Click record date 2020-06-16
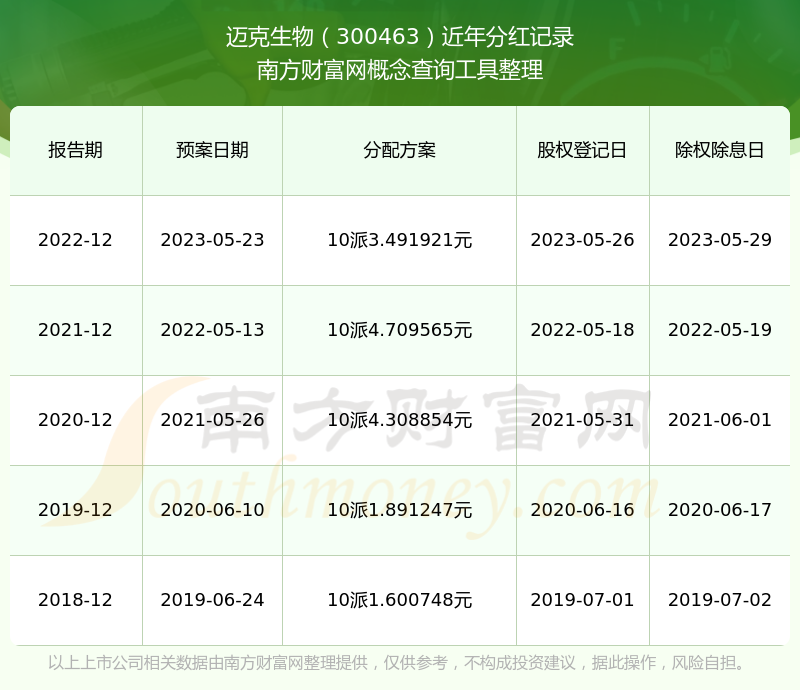 tap(582, 510)
